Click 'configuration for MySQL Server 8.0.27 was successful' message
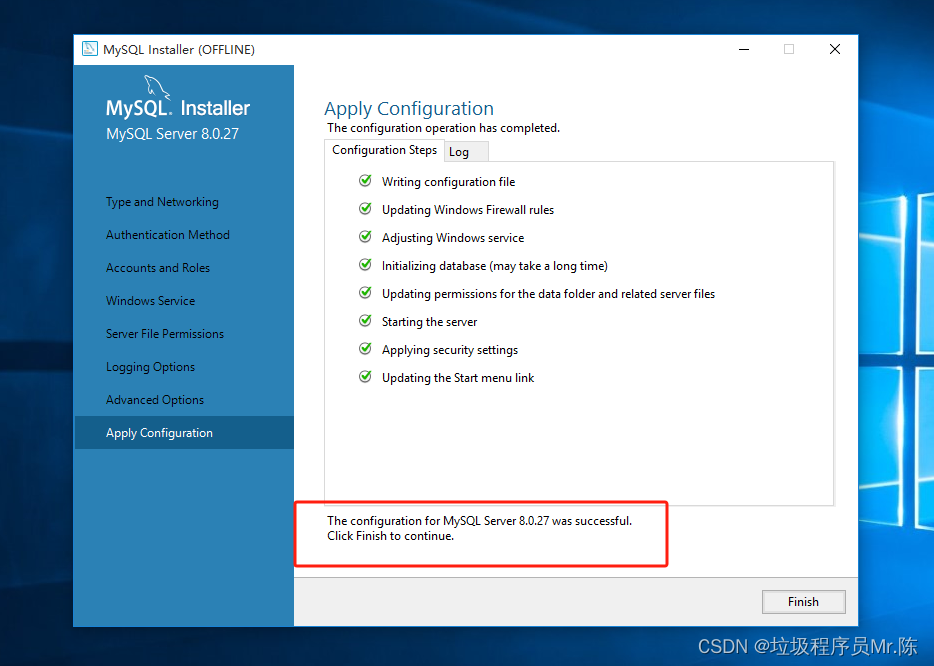The width and height of the screenshot is (934, 666). (x=479, y=521)
